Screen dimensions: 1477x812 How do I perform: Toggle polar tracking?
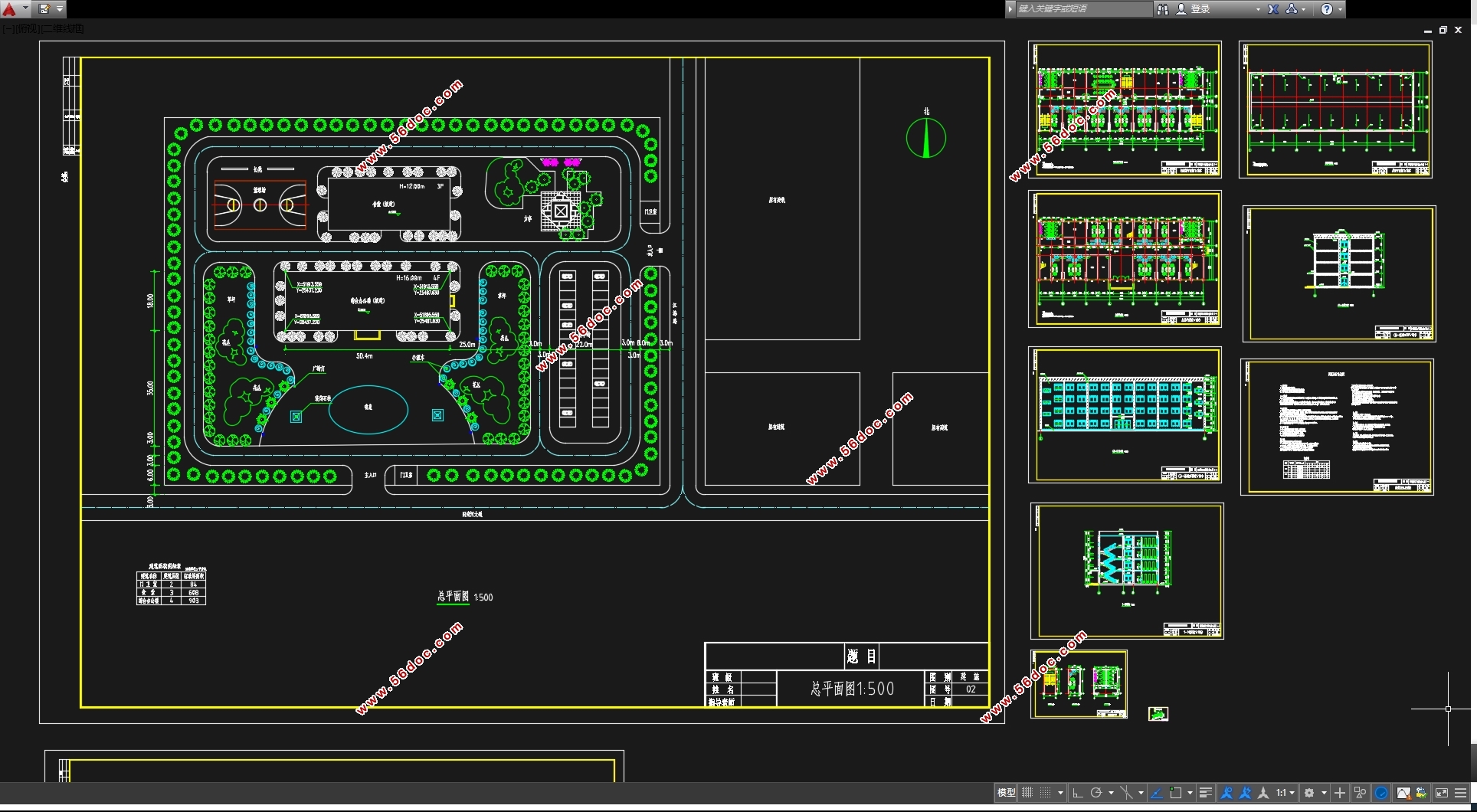1096,793
